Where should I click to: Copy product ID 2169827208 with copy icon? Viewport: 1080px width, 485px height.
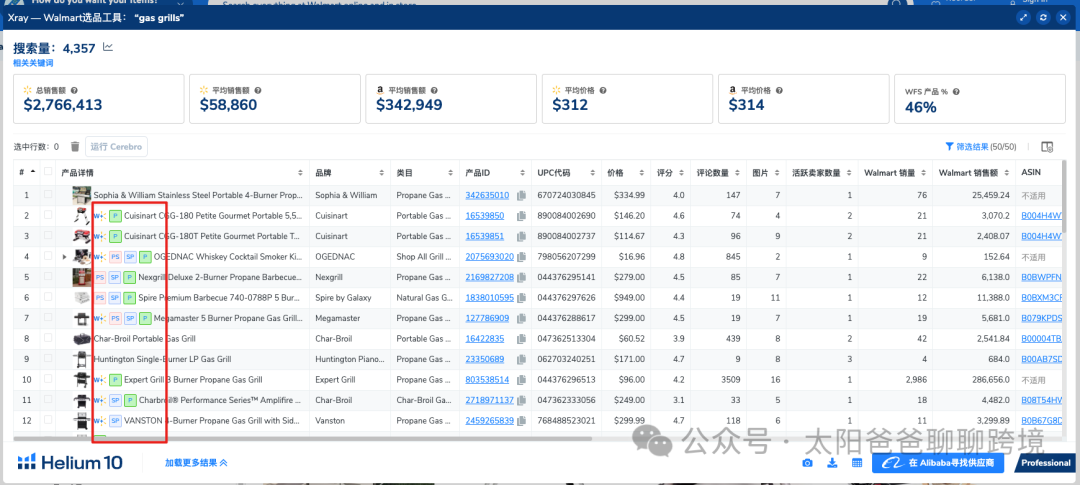523,278
